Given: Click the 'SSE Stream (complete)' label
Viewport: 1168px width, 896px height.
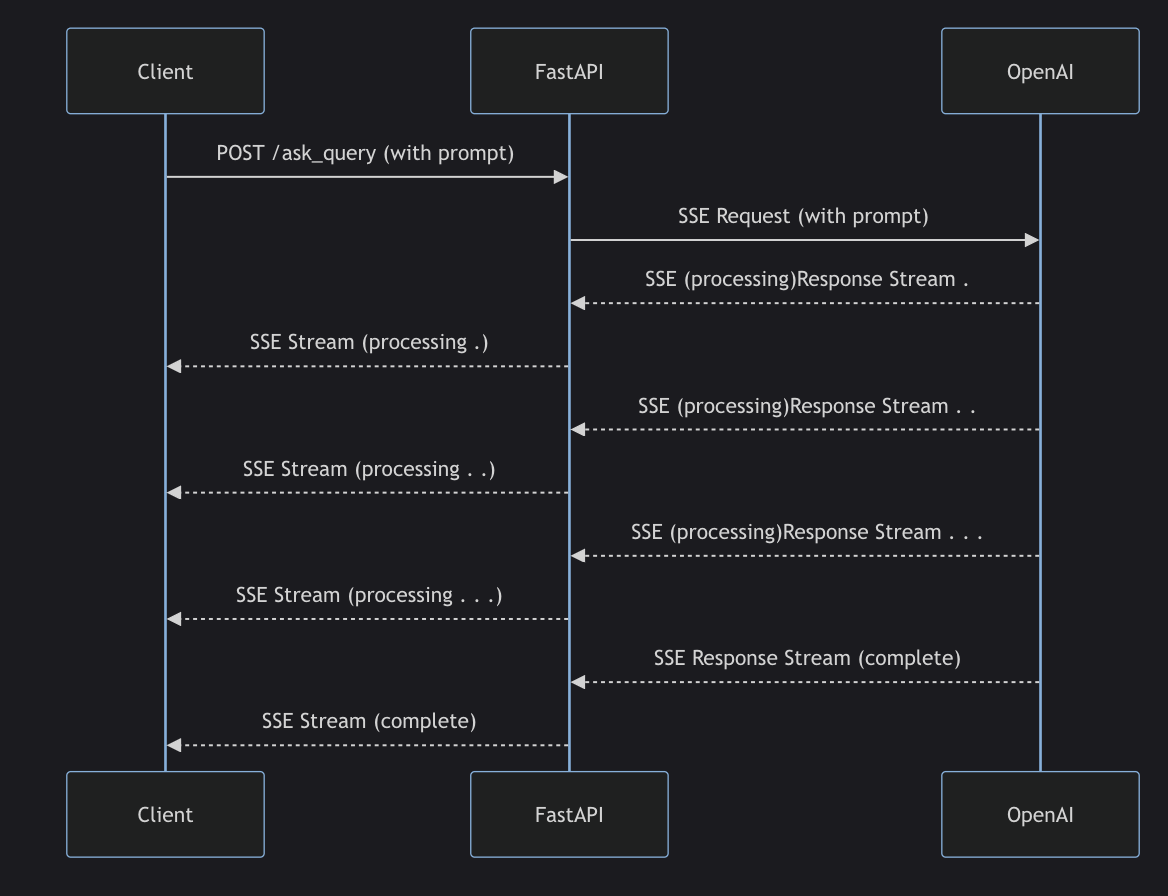Looking at the screenshot, I should pos(369,721).
